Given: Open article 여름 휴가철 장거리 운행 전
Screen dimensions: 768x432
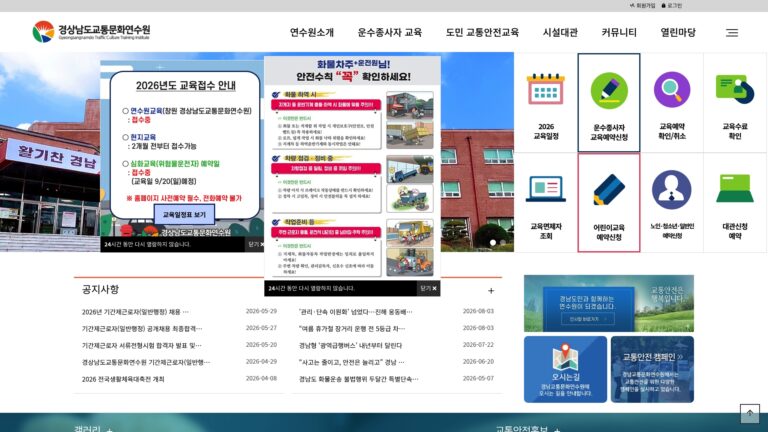Looking at the screenshot, I should pos(352,328).
